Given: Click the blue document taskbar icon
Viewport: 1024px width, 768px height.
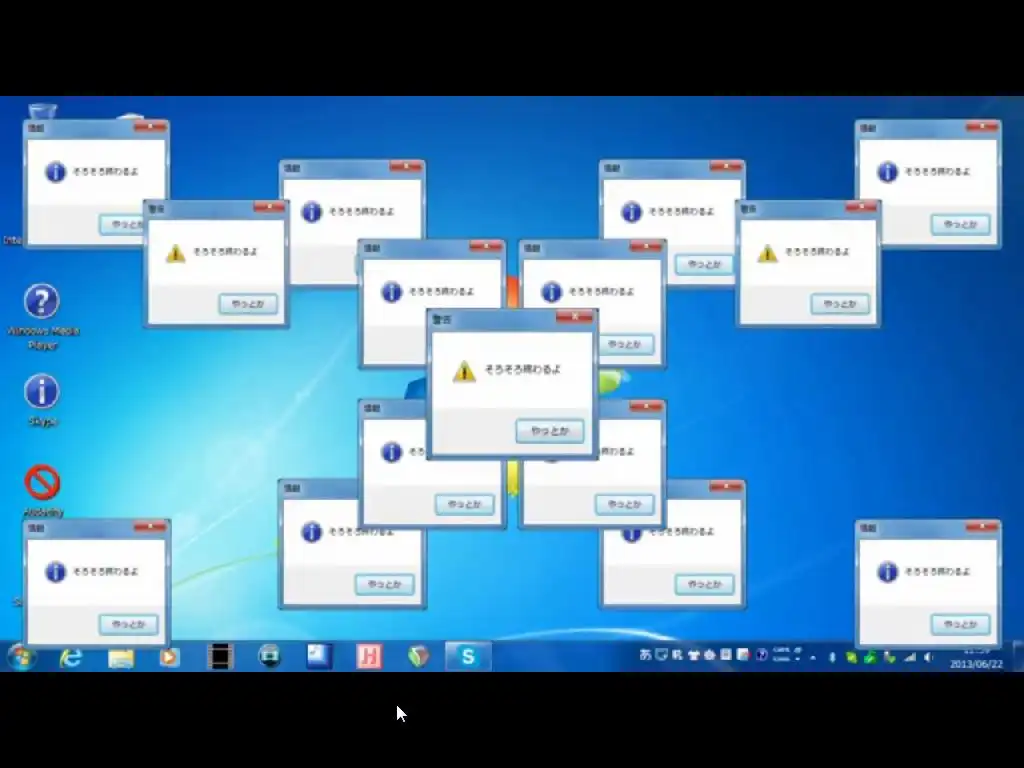Looking at the screenshot, I should tap(319, 656).
